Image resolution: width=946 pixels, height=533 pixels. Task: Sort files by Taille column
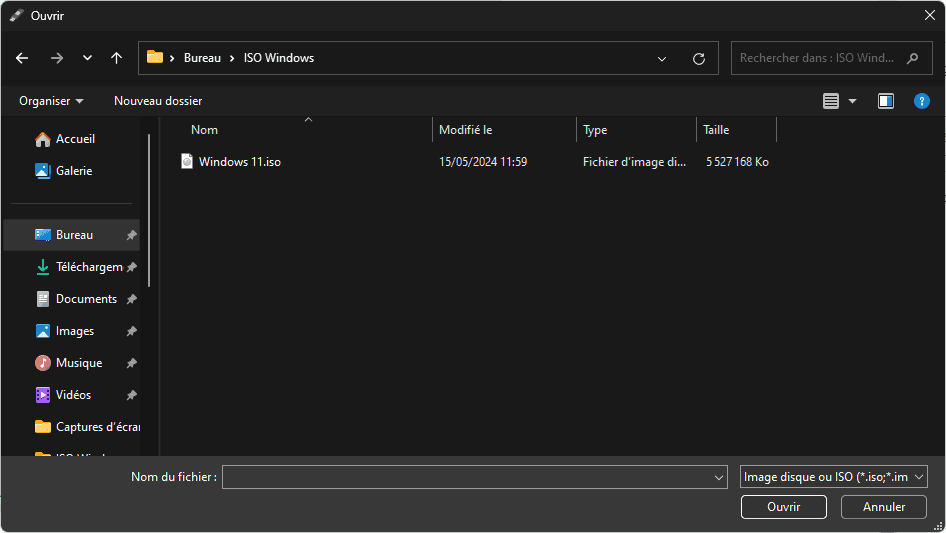(x=716, y=130)
